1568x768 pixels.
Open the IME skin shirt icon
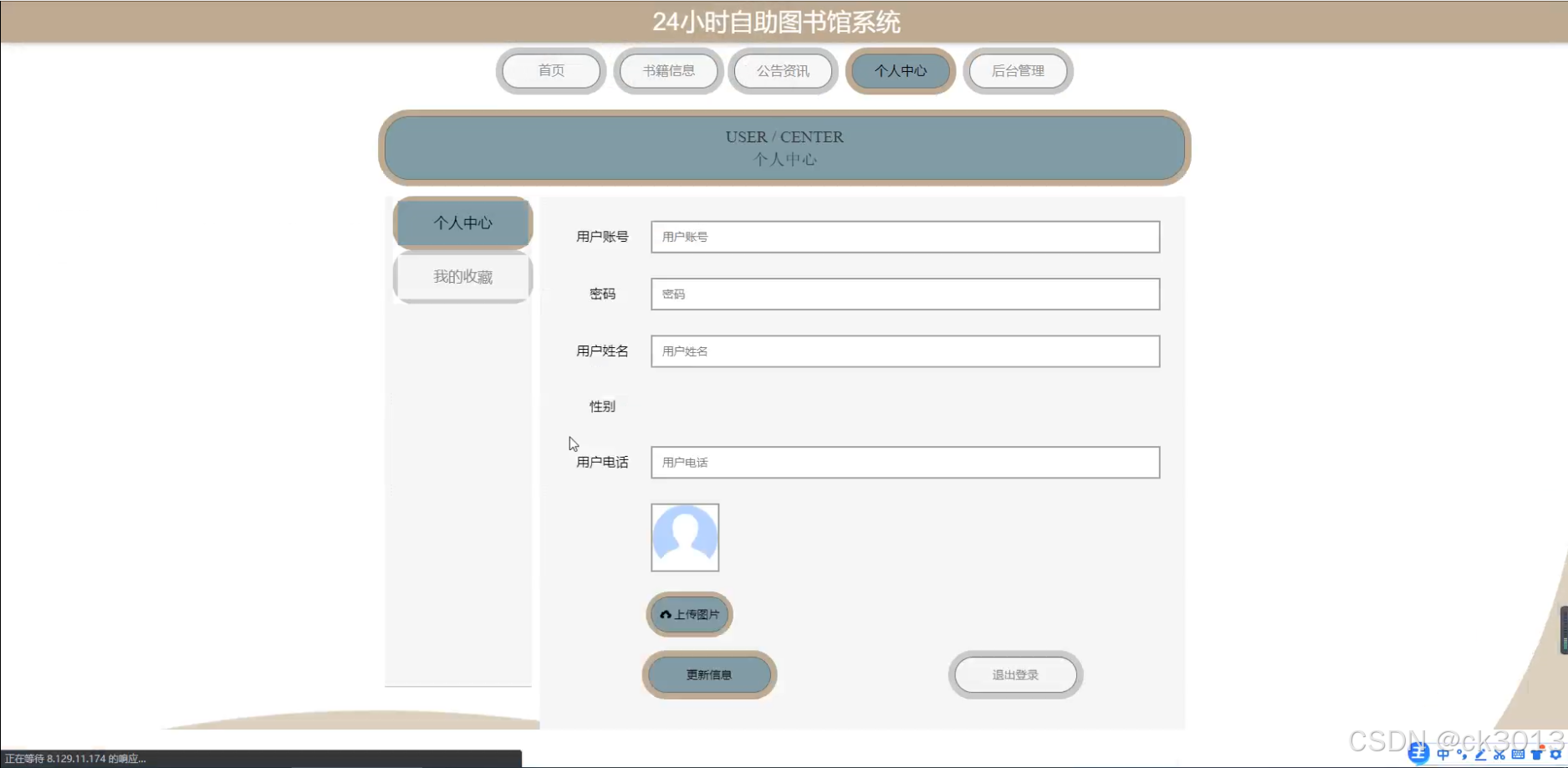pos(1536,755)
